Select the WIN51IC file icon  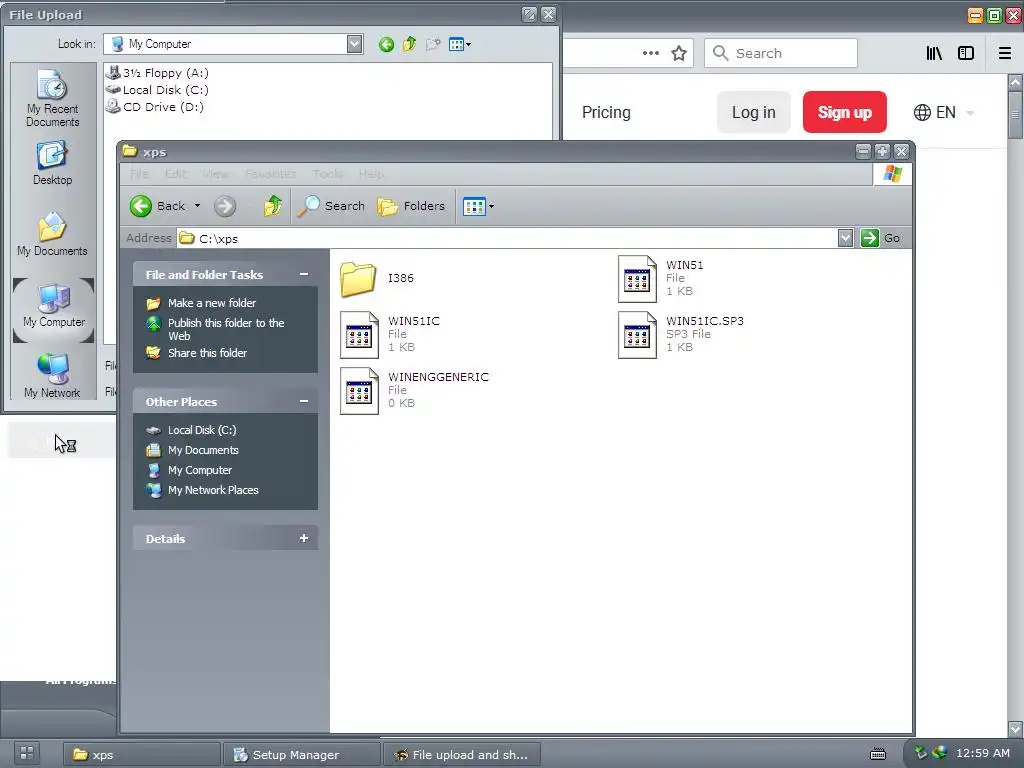coord(359,335)
